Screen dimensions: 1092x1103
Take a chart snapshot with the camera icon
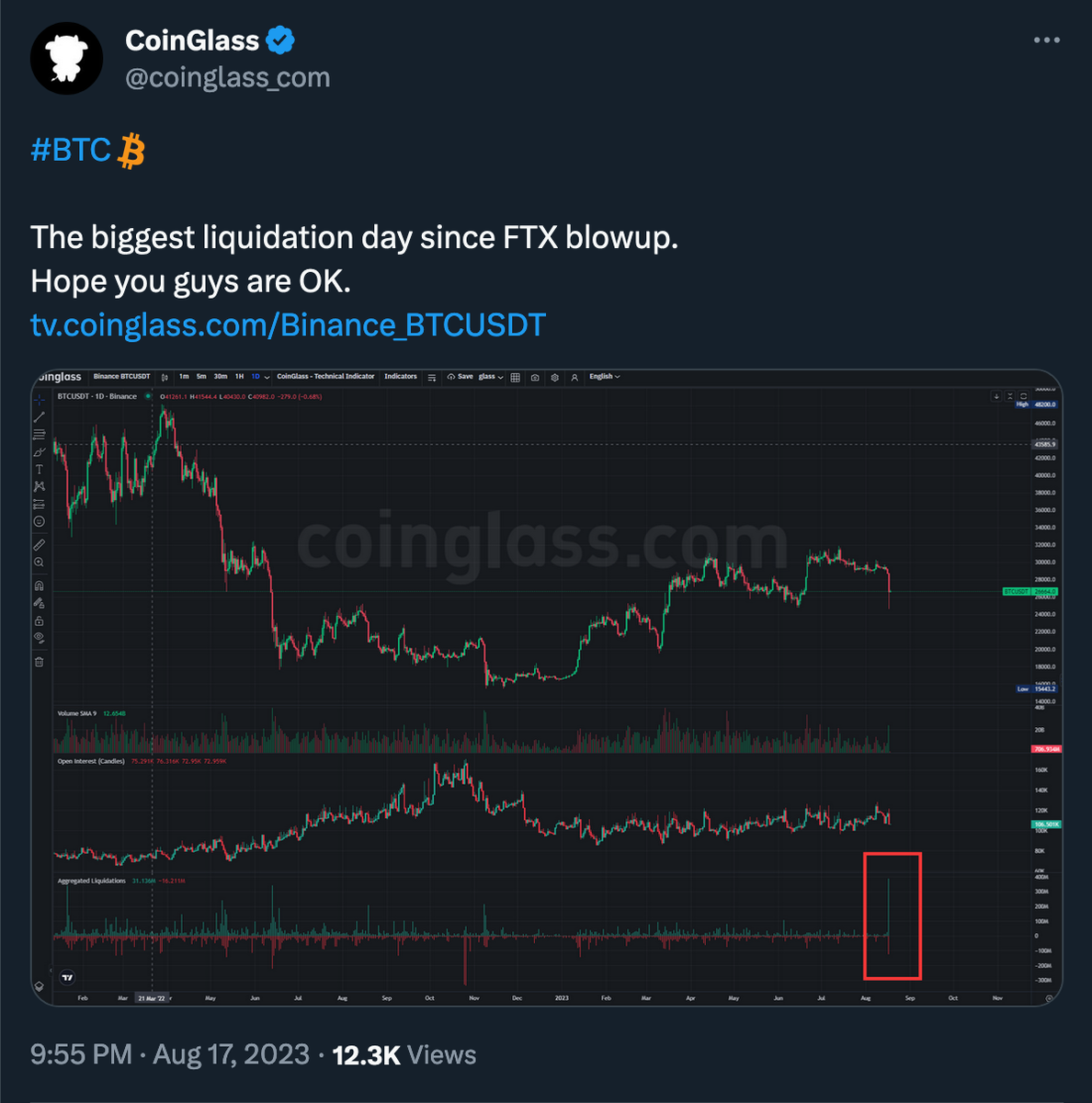pos(535,377)
